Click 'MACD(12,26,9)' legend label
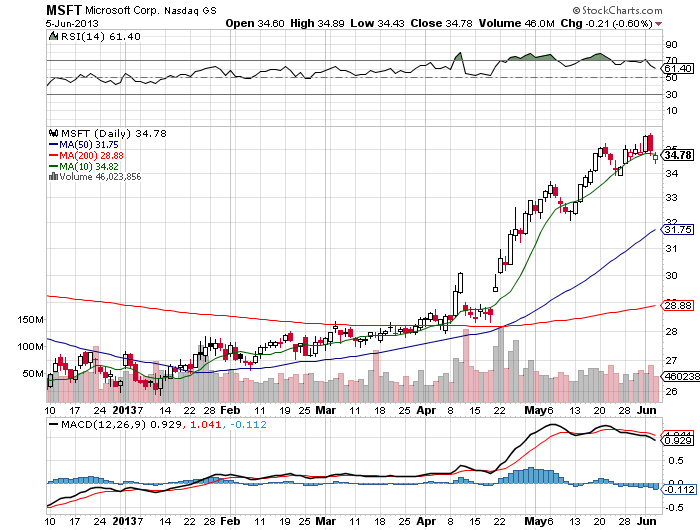Screen dimensions: 700x530 (104, 424)
